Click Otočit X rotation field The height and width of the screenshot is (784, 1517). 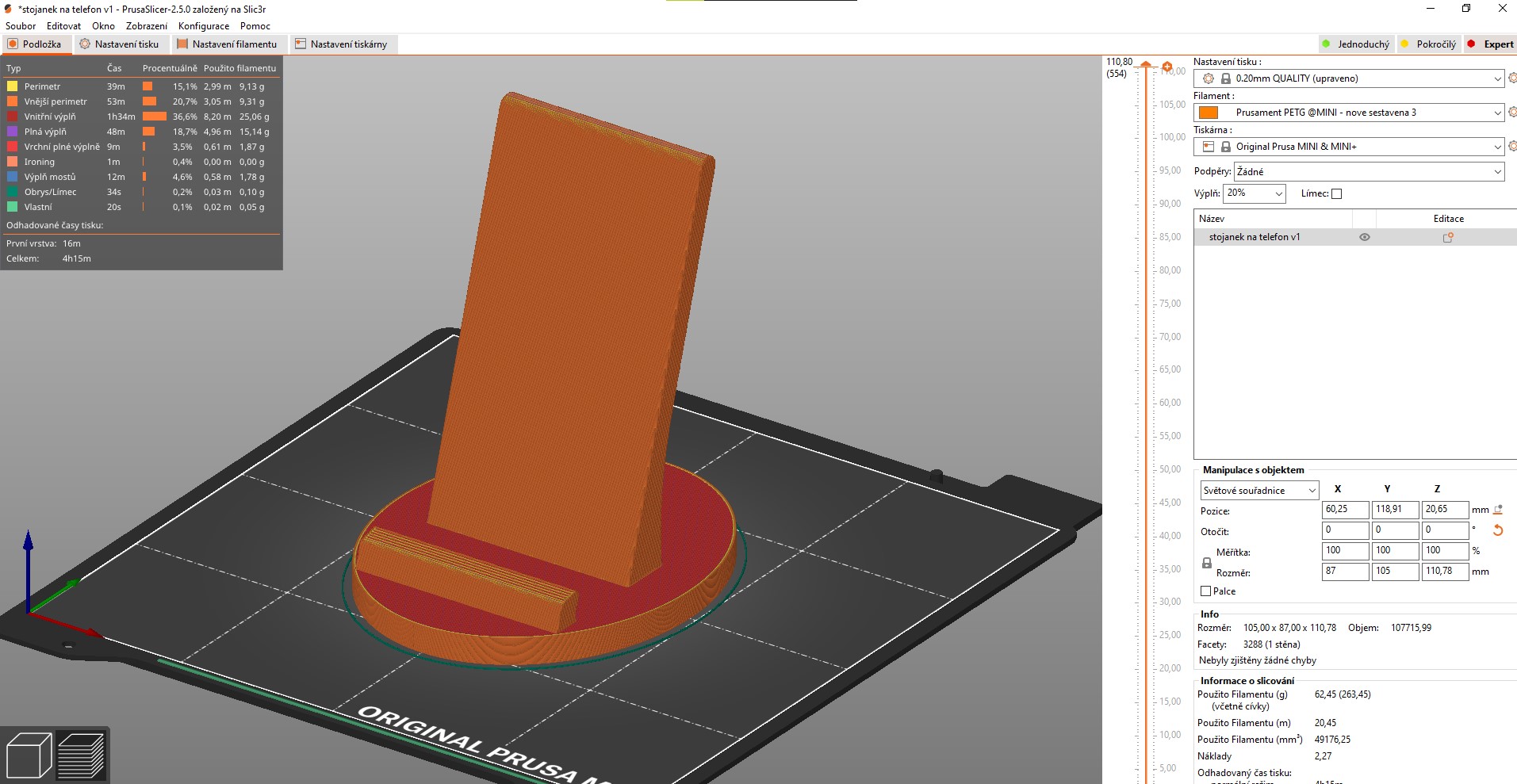tap(1345, 530)
